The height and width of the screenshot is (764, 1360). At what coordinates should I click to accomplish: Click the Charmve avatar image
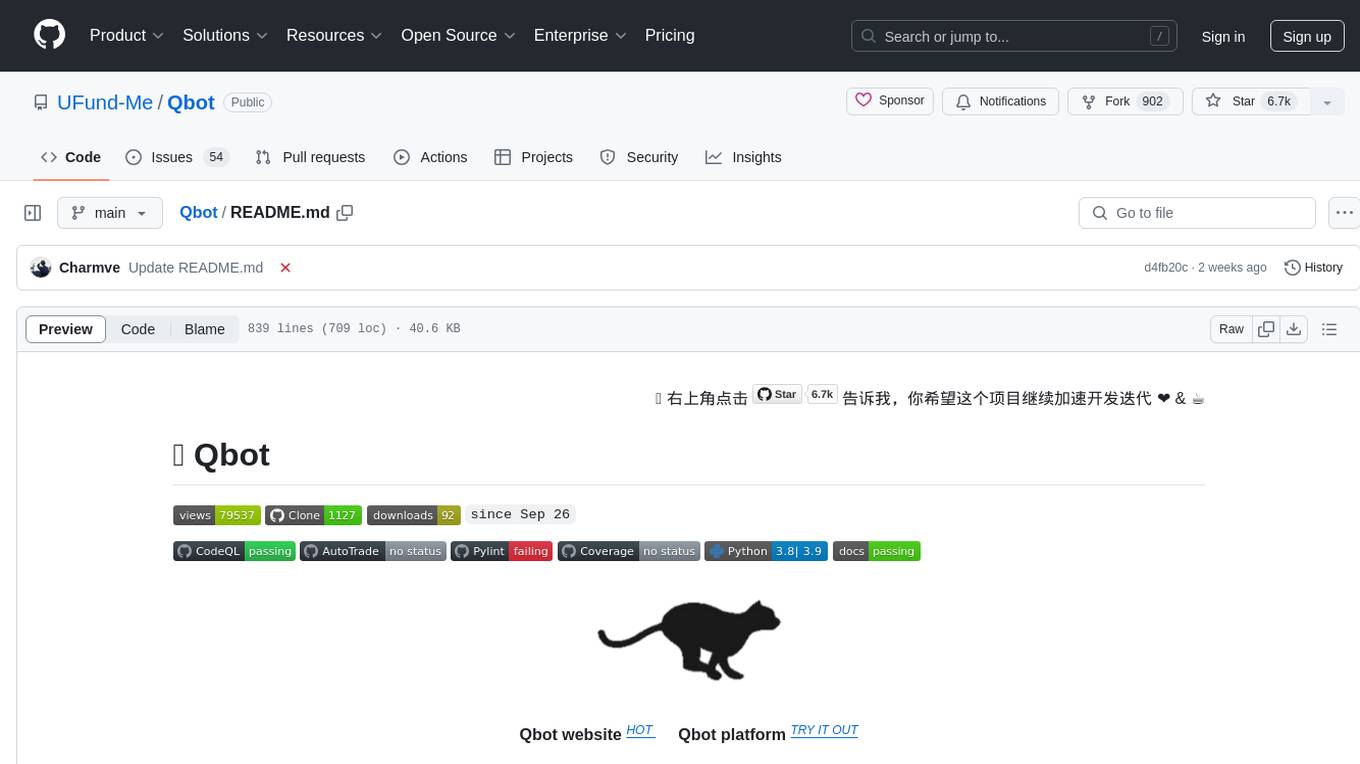(x=41, y=267)
